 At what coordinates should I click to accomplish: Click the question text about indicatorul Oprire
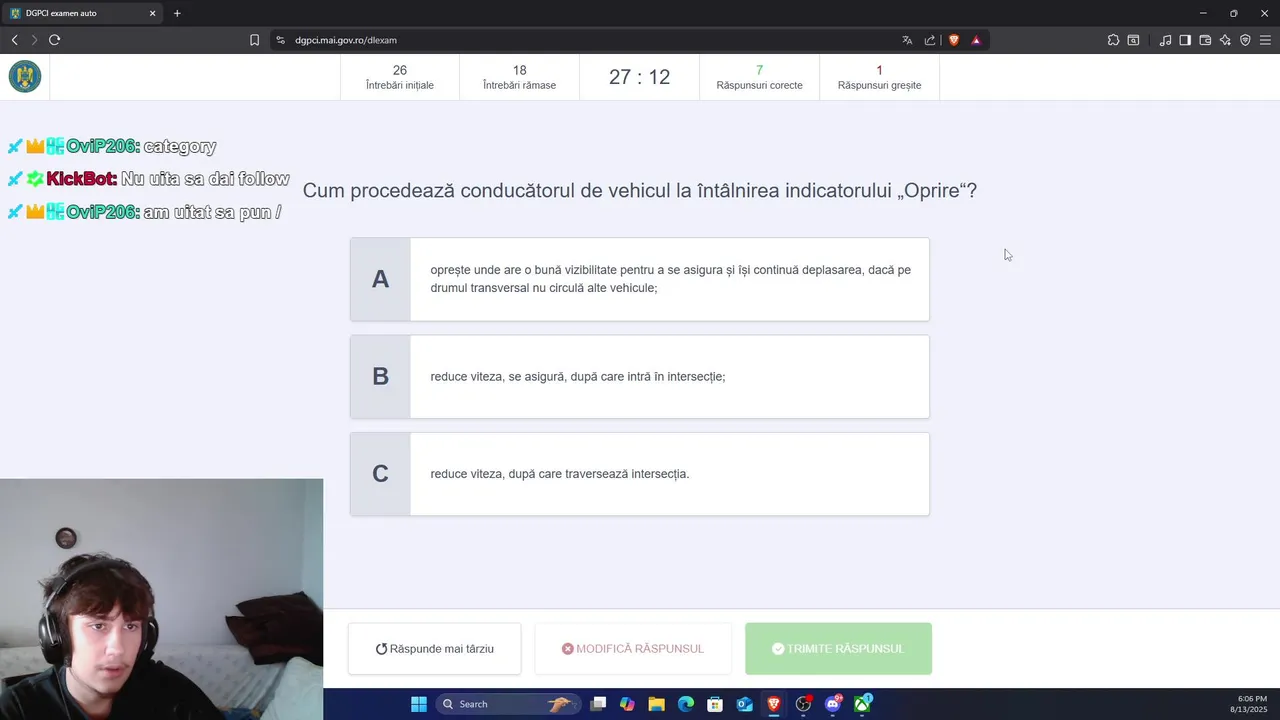(640, 190)
